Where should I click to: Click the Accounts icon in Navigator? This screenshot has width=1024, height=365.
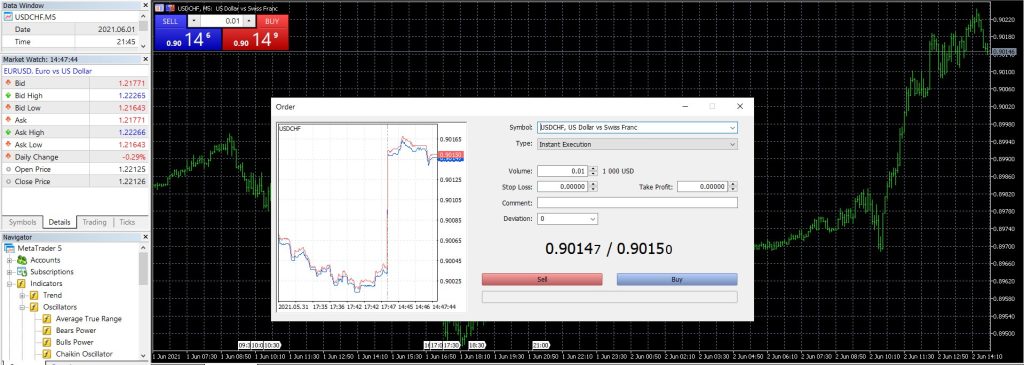tap(23, 260)
